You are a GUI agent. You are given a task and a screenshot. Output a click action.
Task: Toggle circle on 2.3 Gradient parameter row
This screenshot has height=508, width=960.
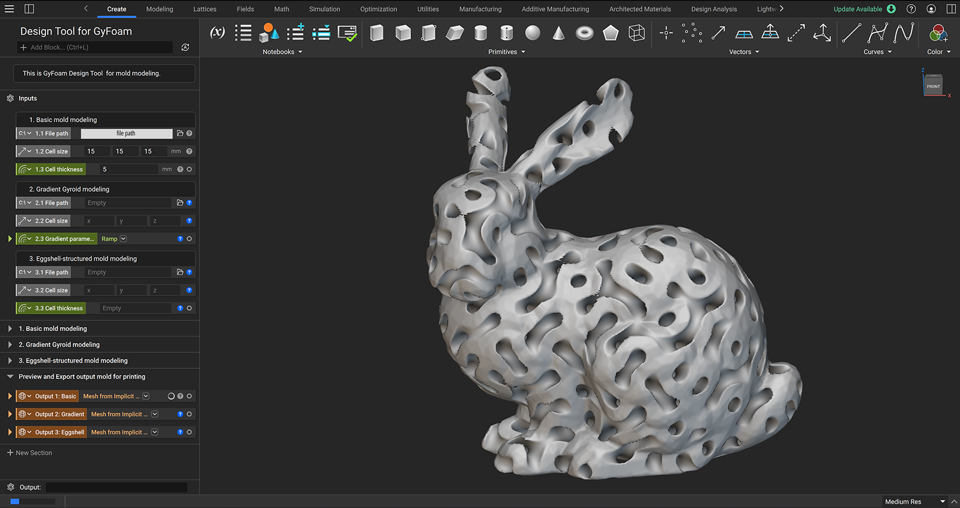click(189, 239)
